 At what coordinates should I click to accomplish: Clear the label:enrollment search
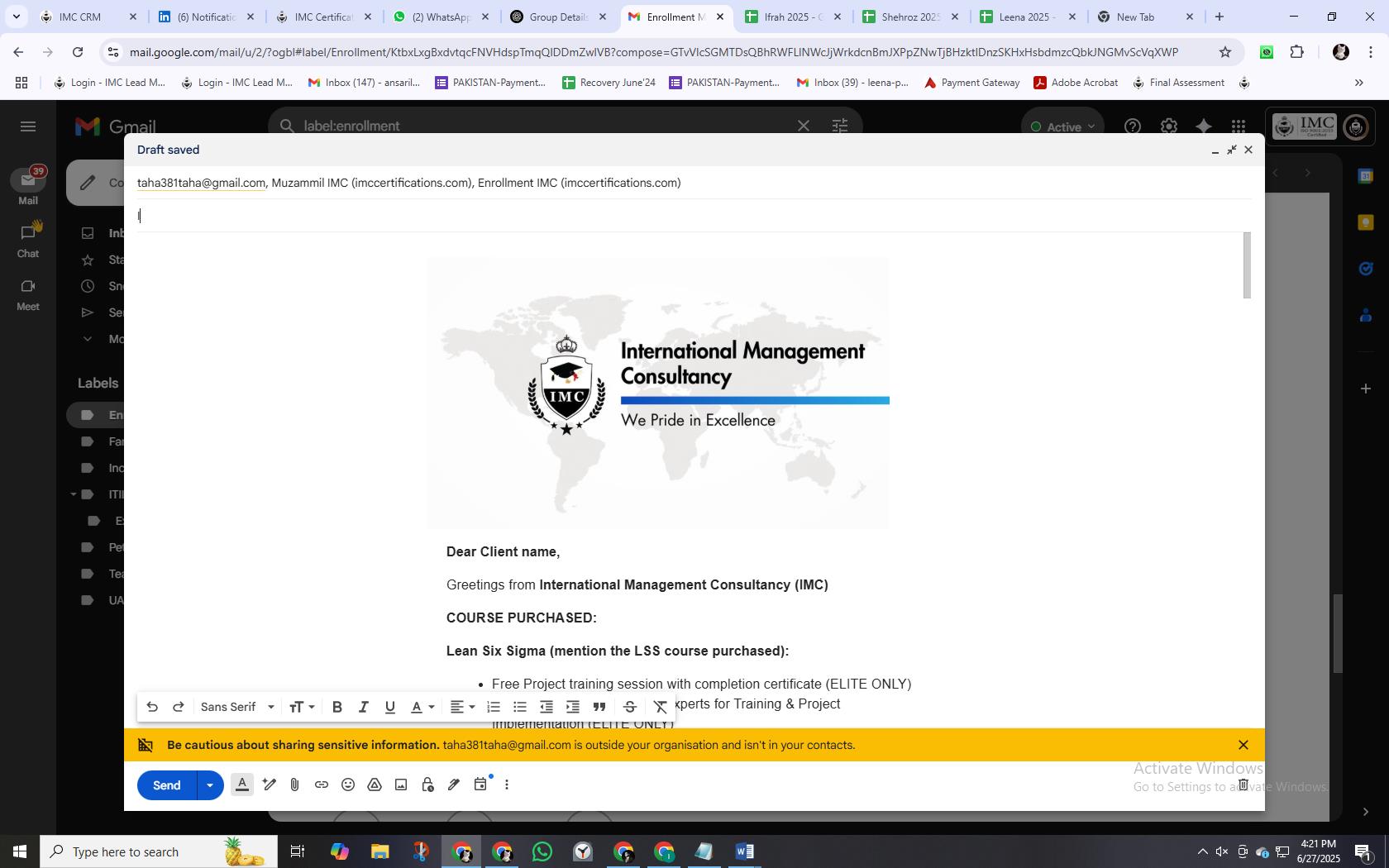803,126
